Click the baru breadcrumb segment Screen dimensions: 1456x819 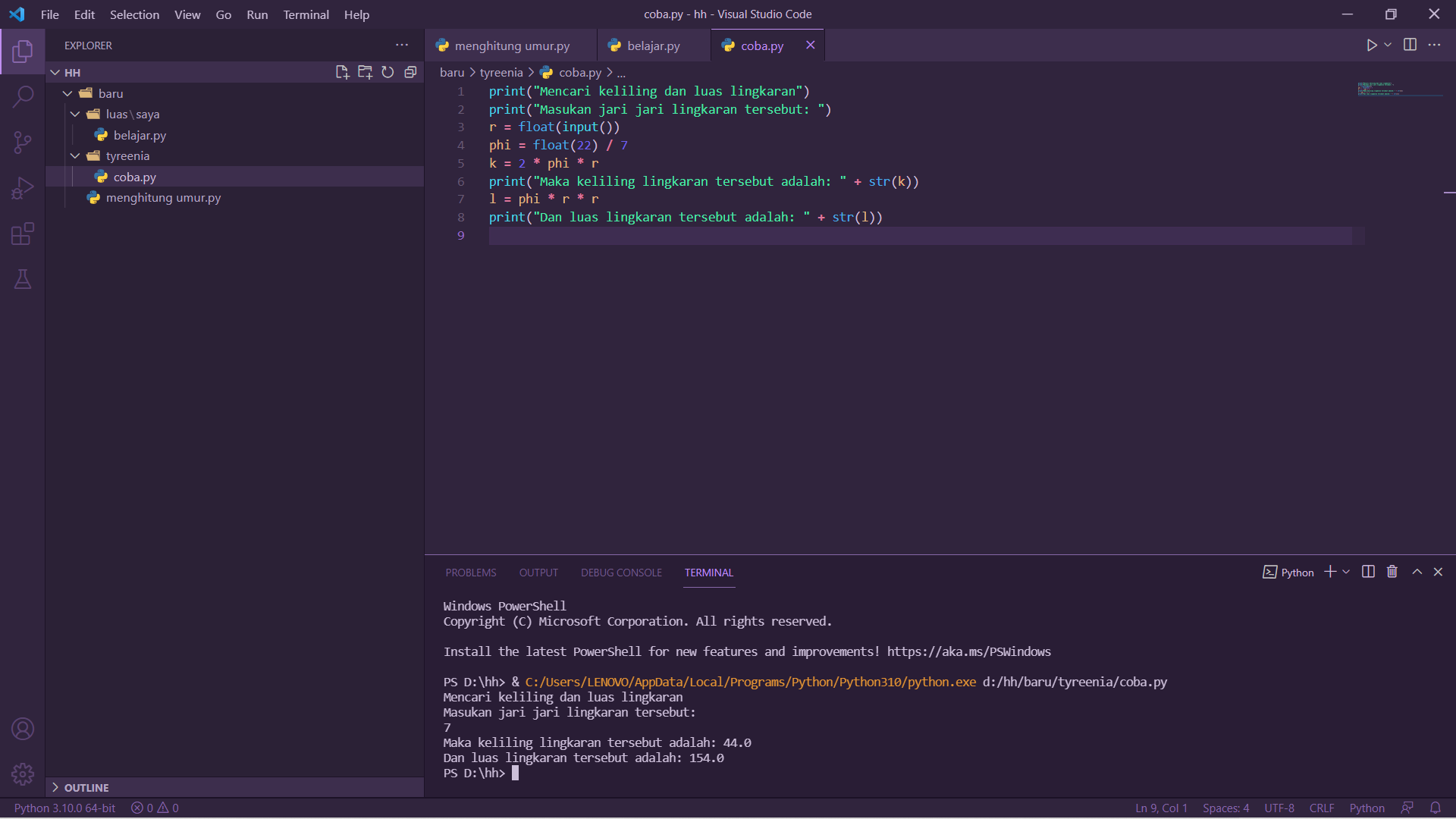[452, 72]
